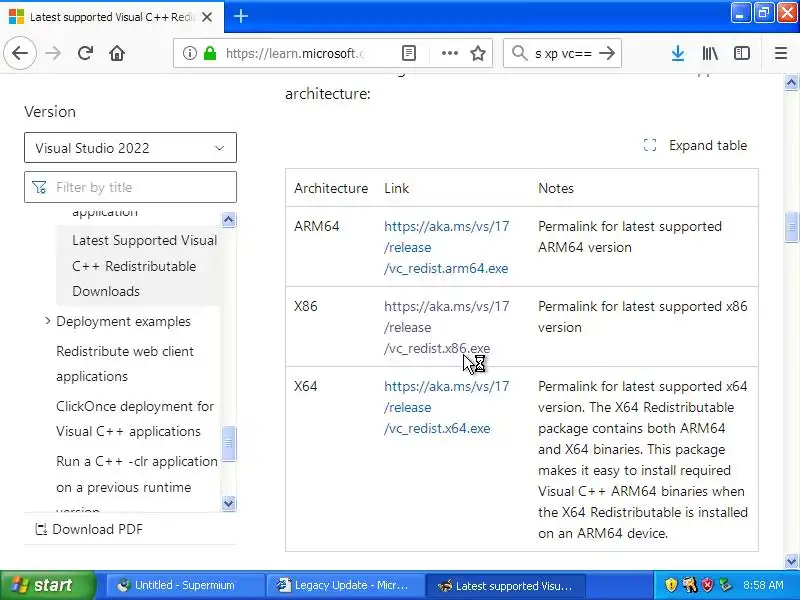
Task: Click the Link column header
Action: click(396, 188)
